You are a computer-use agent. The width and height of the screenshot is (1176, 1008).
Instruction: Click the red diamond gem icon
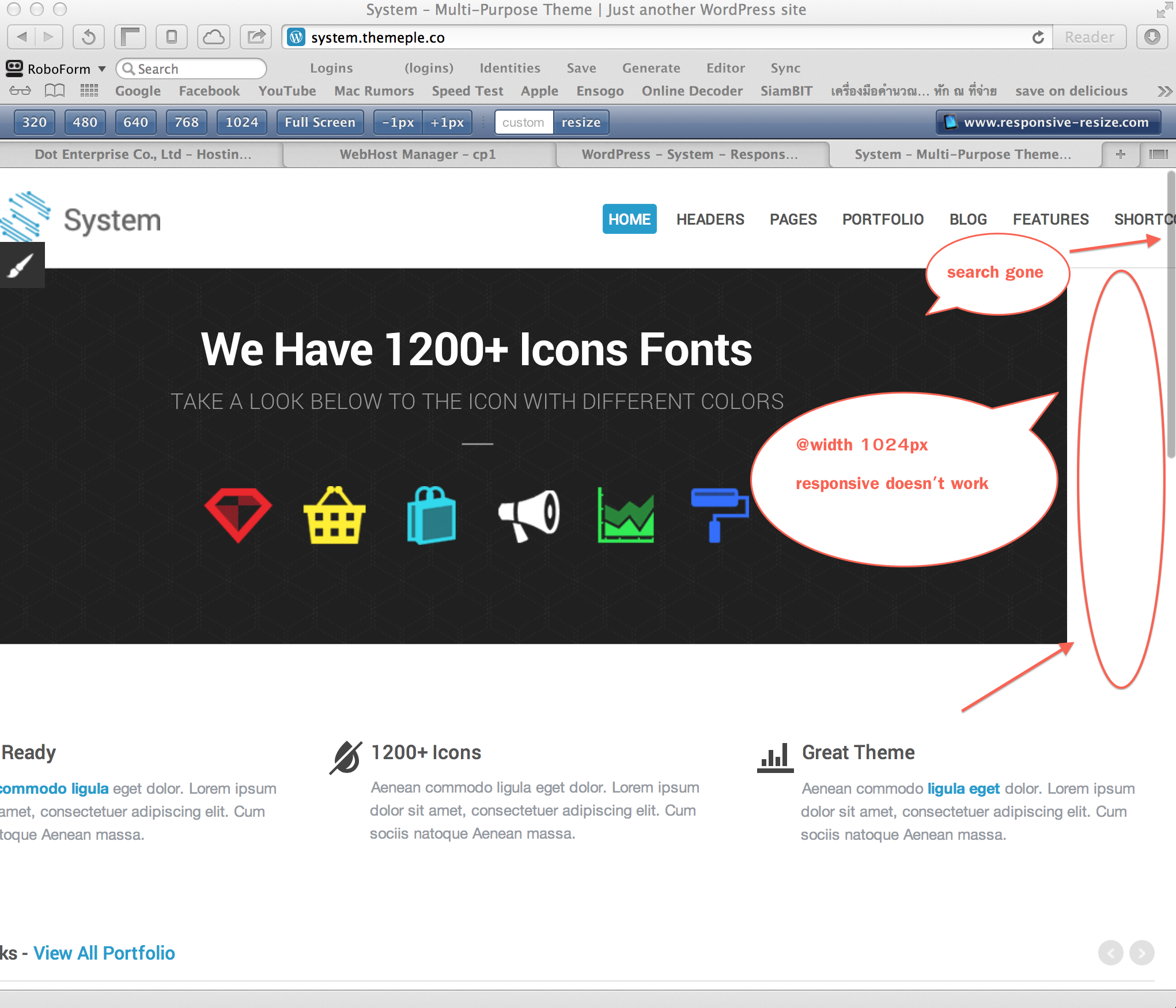pos(238,514)
